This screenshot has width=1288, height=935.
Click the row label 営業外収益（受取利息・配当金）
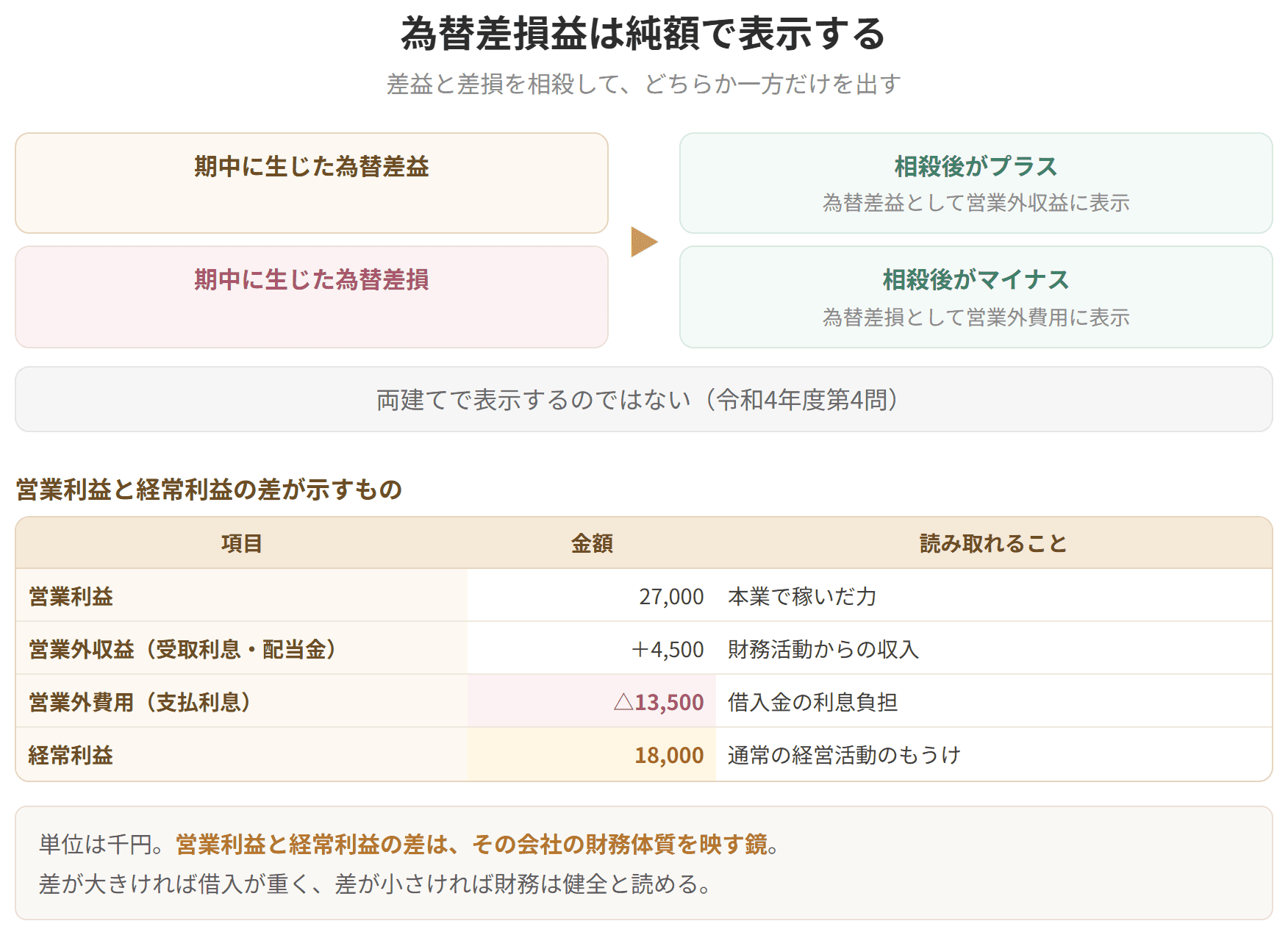click(182, 650)
